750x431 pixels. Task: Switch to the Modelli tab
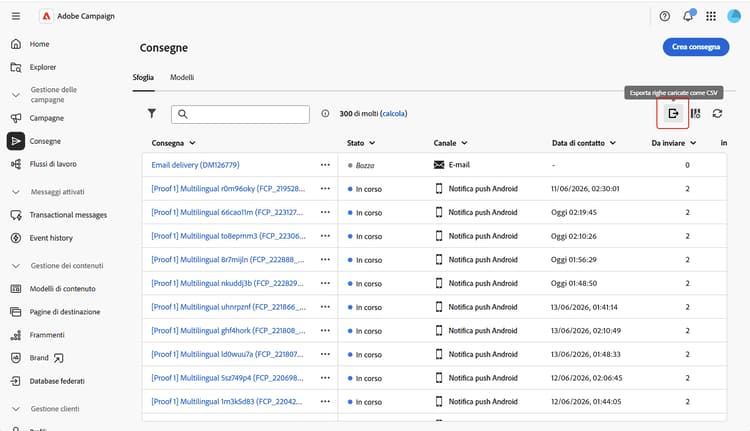[182, 77]
